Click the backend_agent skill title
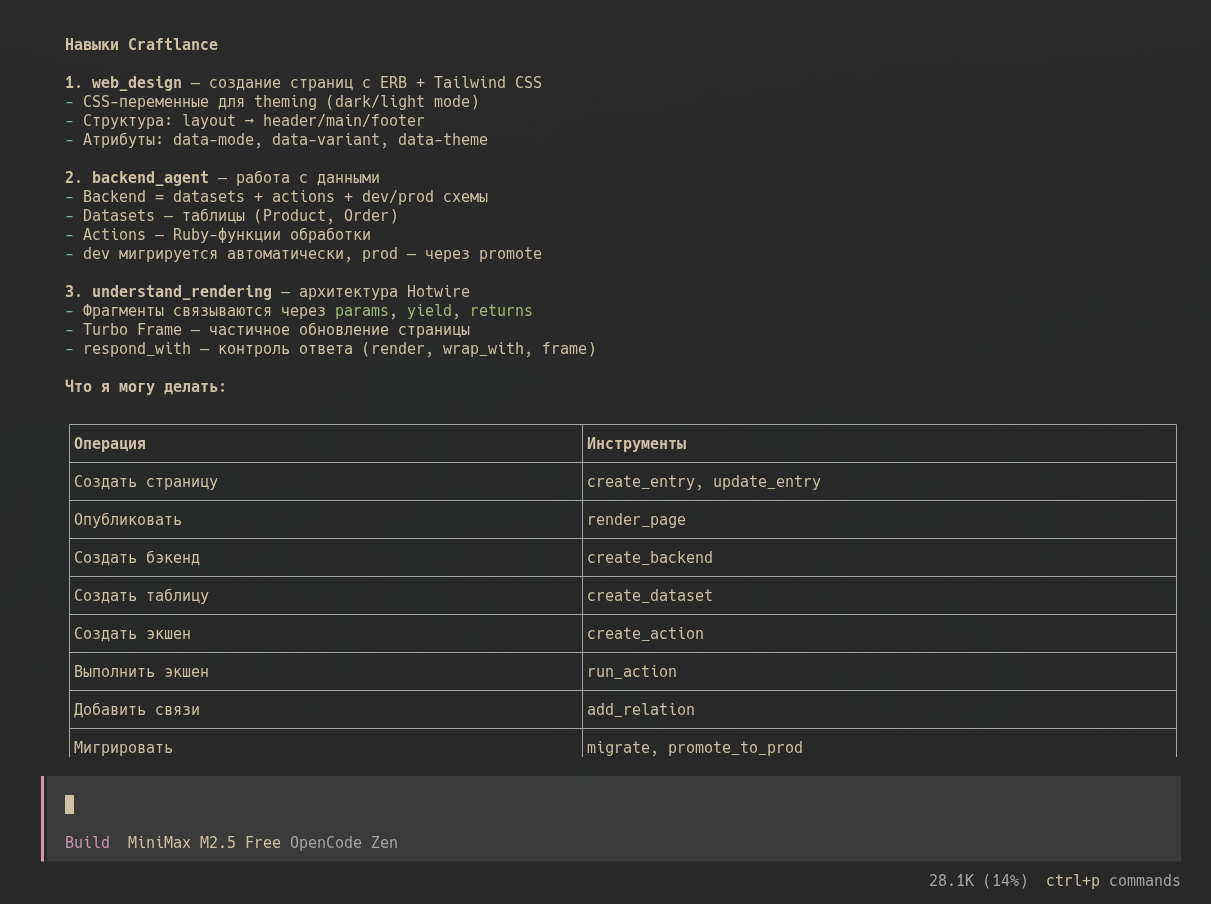This screenshot has height=904, width=1211. click(150, 178)
